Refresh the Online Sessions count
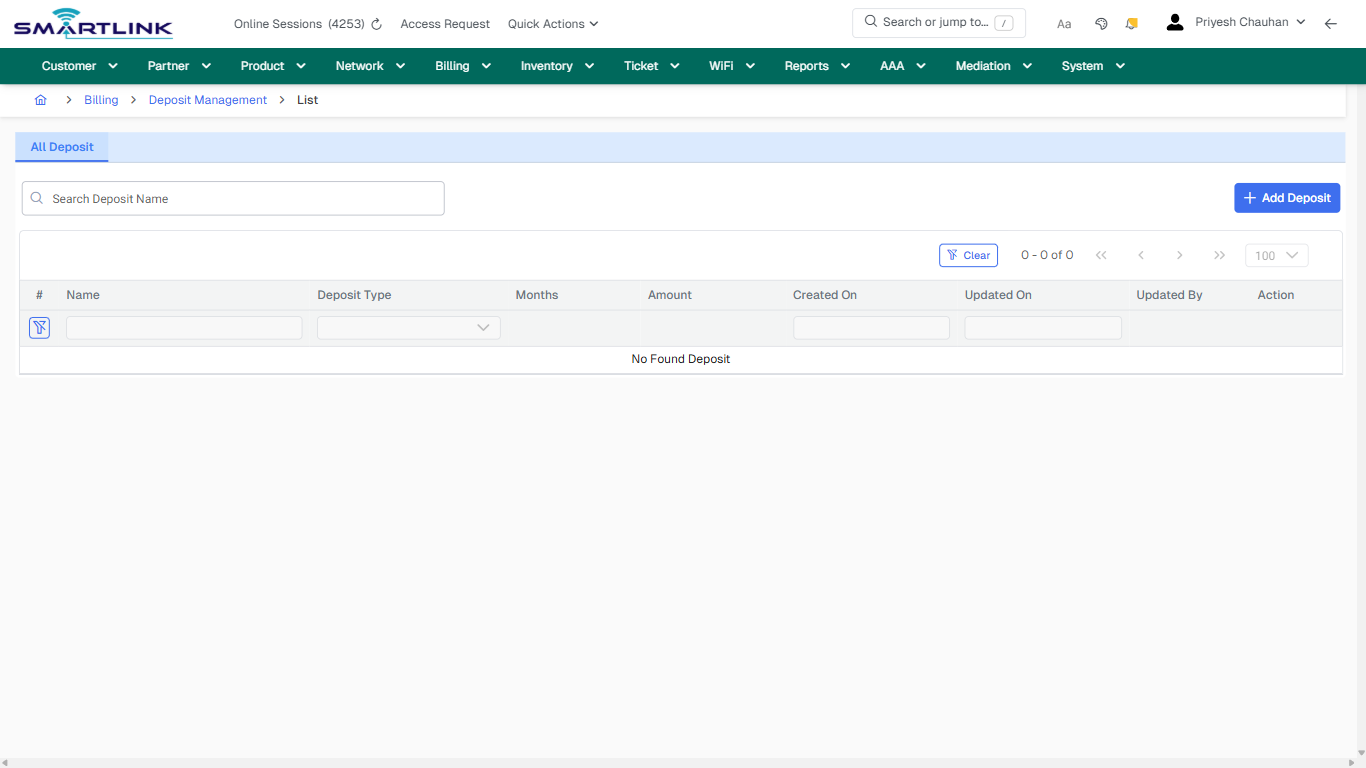1366x768 pixels. pyautogui.click(x=375, y=23)
